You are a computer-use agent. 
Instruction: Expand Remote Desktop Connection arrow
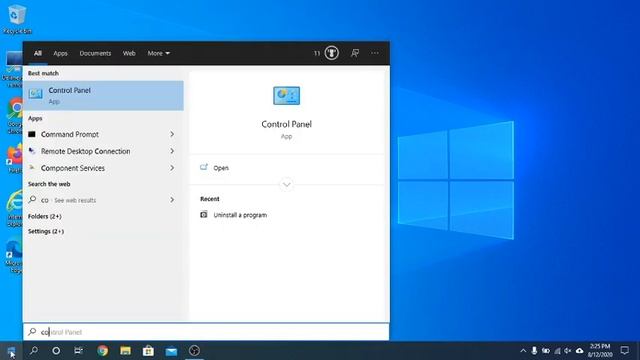coord(172,151)
